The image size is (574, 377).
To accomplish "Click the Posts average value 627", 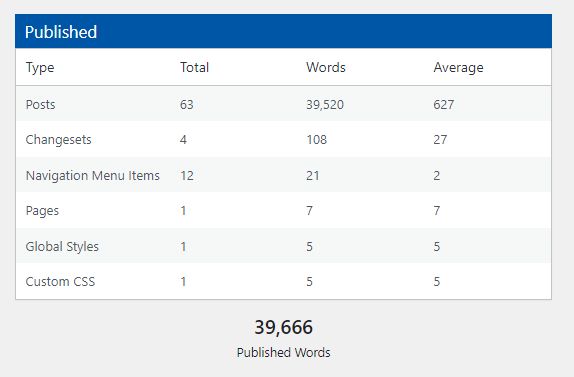I will [444, 105].
